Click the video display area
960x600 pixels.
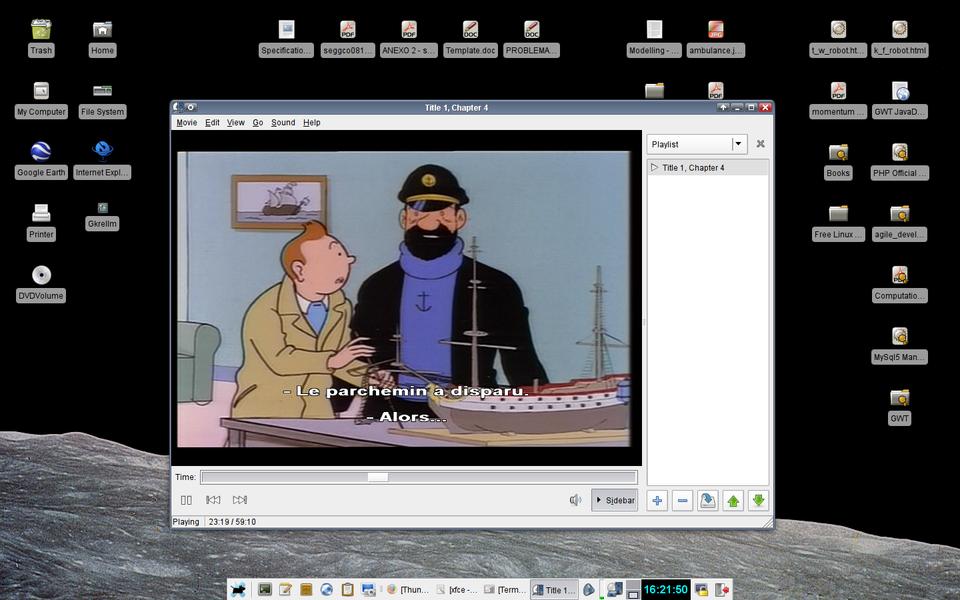[x=407, y=298]
